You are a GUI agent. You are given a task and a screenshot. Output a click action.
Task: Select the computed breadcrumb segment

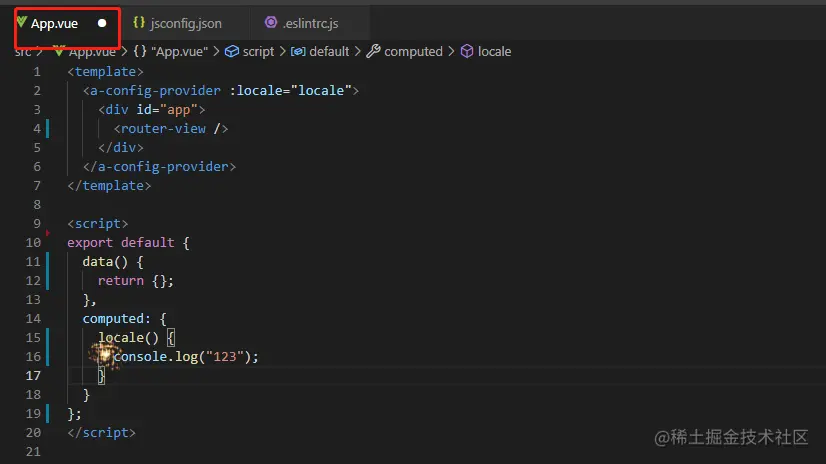414,52
